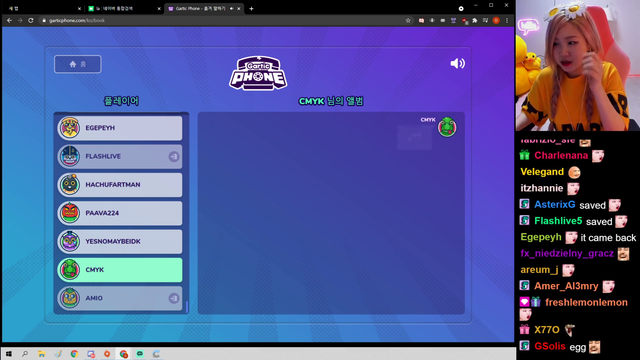
Task: Mute the Gartic Phone sound
Action: click(x=457, y=63)
